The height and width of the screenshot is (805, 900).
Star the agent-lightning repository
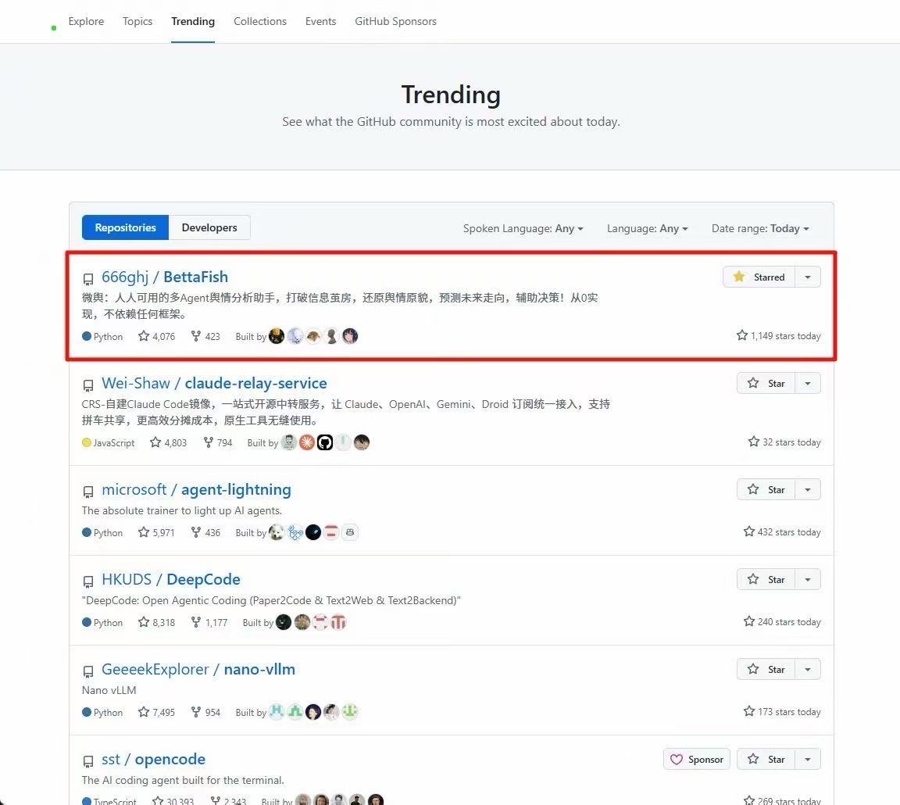766,490
